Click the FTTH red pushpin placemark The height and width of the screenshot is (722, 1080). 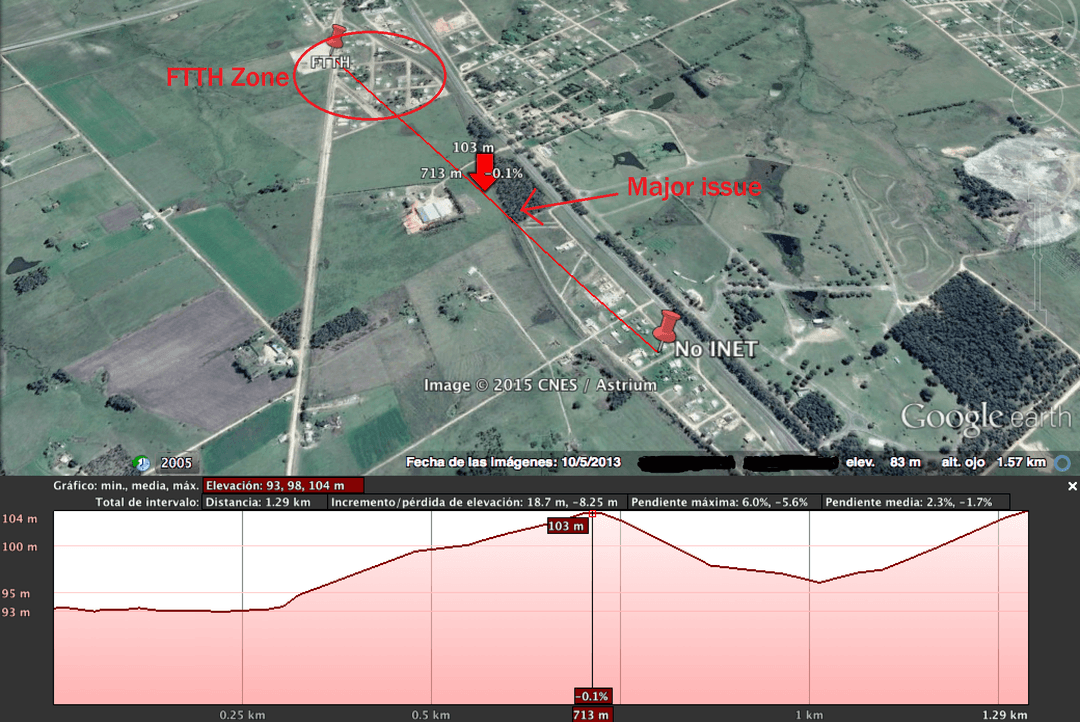[x=336, y=37]
